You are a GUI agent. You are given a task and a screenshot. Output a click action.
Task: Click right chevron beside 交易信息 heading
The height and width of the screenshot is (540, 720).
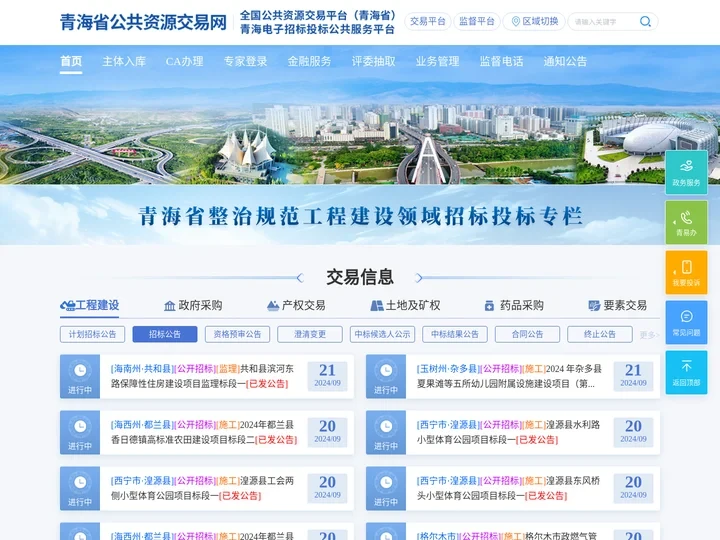[x=418, y=277]
